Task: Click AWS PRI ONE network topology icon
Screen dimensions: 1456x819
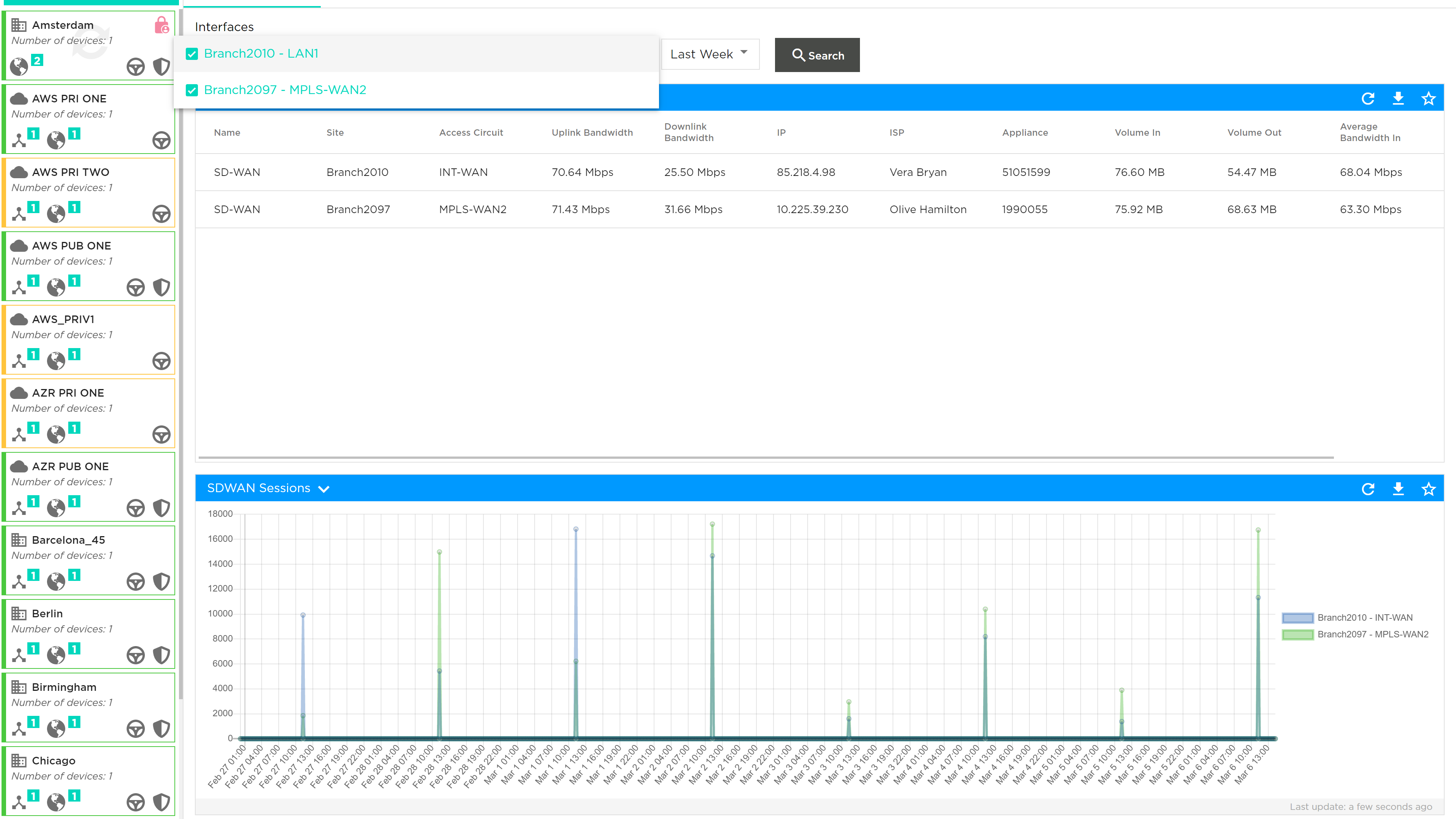Action: [x=19, y=140]
